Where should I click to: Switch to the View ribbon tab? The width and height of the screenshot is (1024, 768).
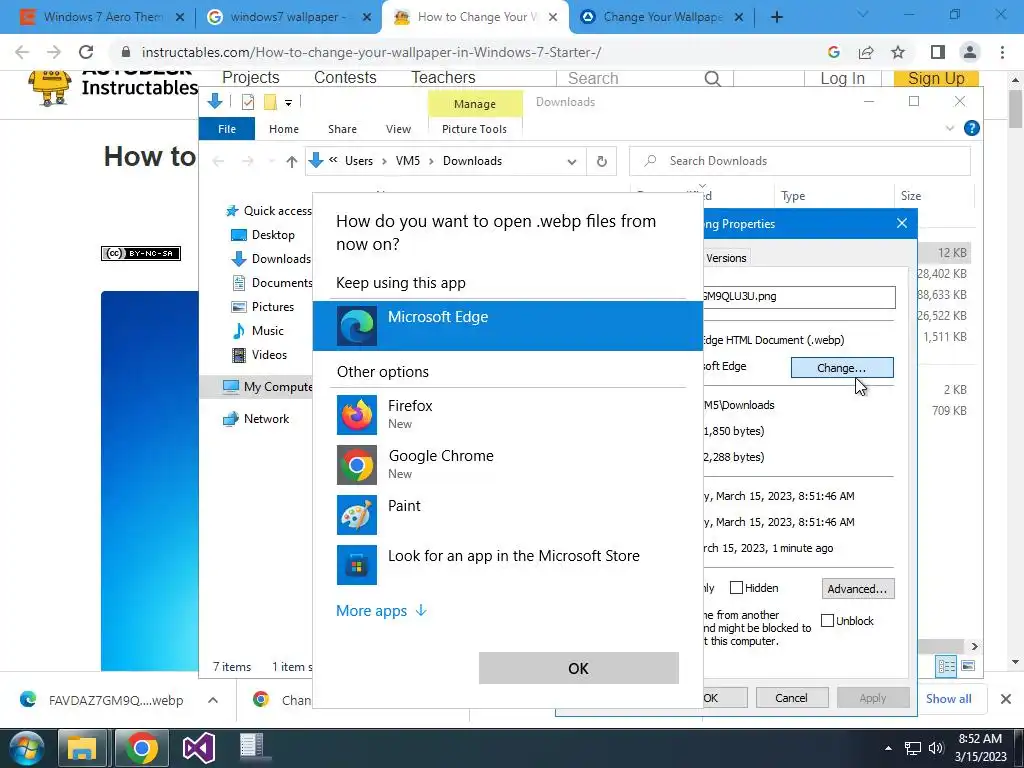tap(398, 129)
